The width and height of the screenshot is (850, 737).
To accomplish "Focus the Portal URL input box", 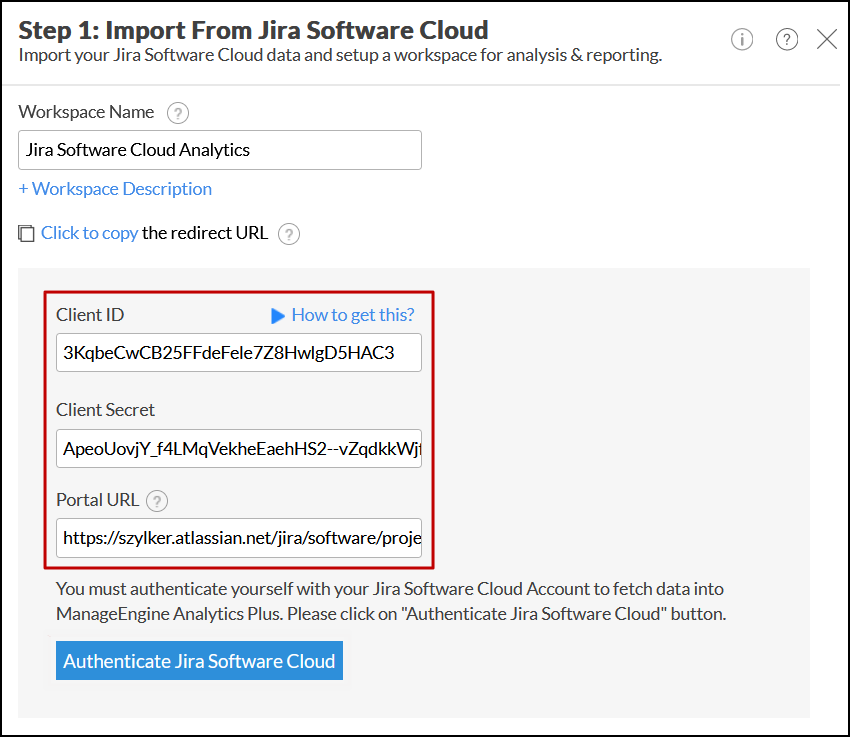I will click(x=239, y=538).
